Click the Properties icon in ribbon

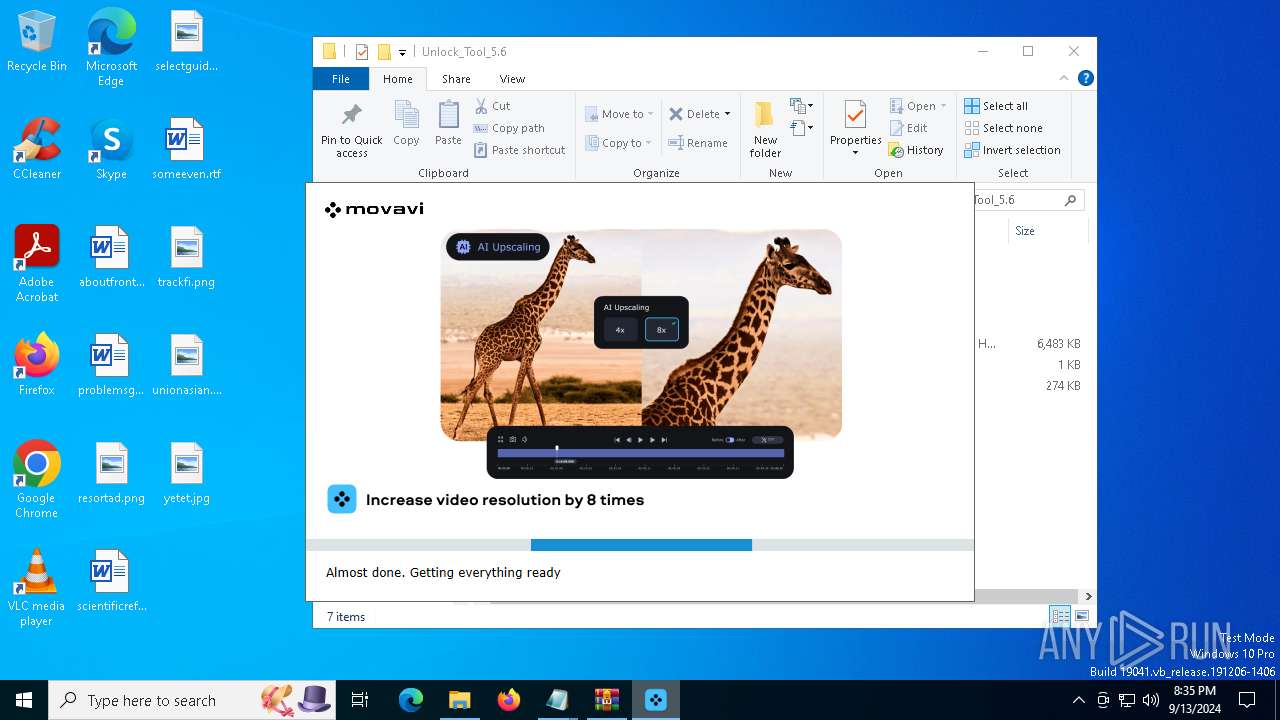pyautogui.click(x=855, y=116)
